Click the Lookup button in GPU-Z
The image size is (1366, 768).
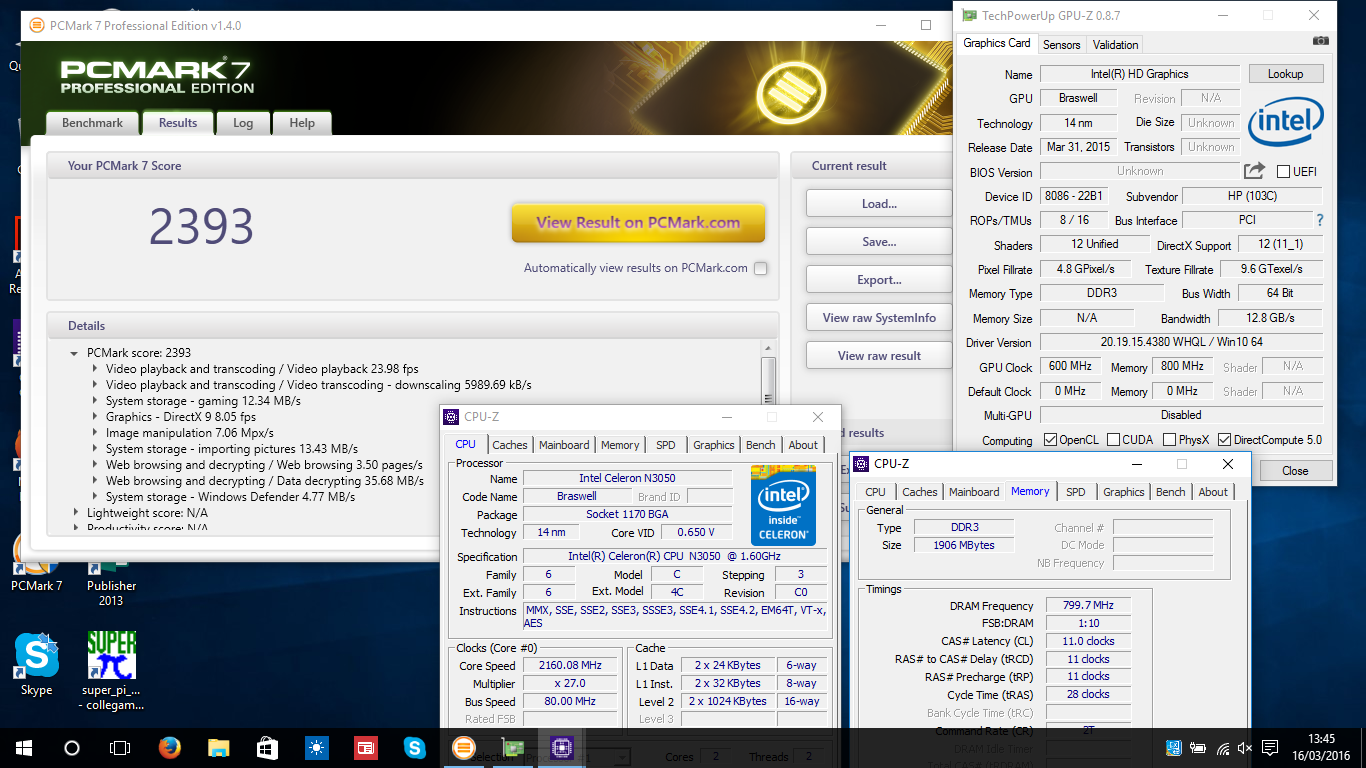click(x=1285, y=74)
